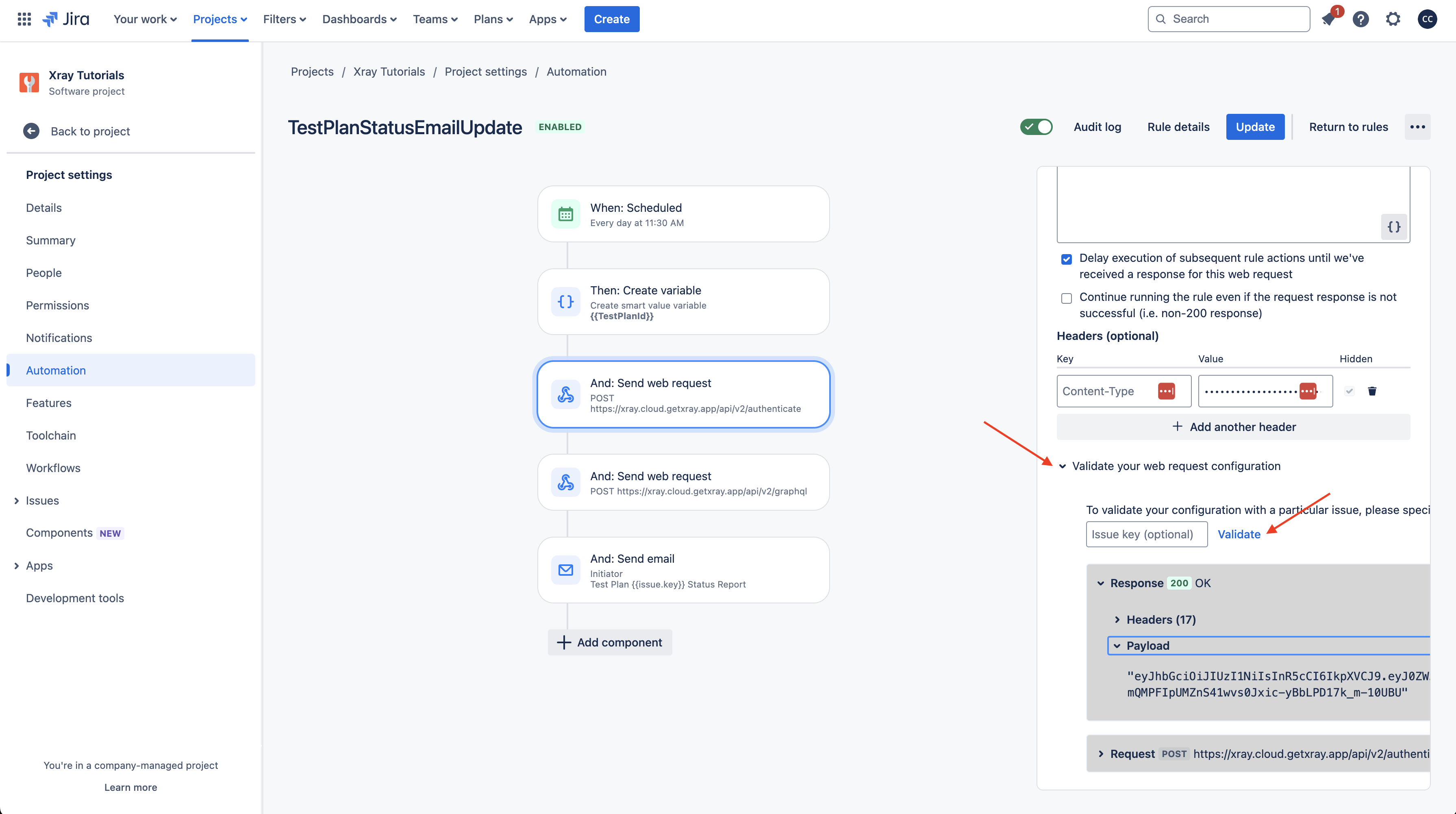Click the search magnifier icon
The height and width of the screenshot is (814, 1456).
pos(1160,19)
